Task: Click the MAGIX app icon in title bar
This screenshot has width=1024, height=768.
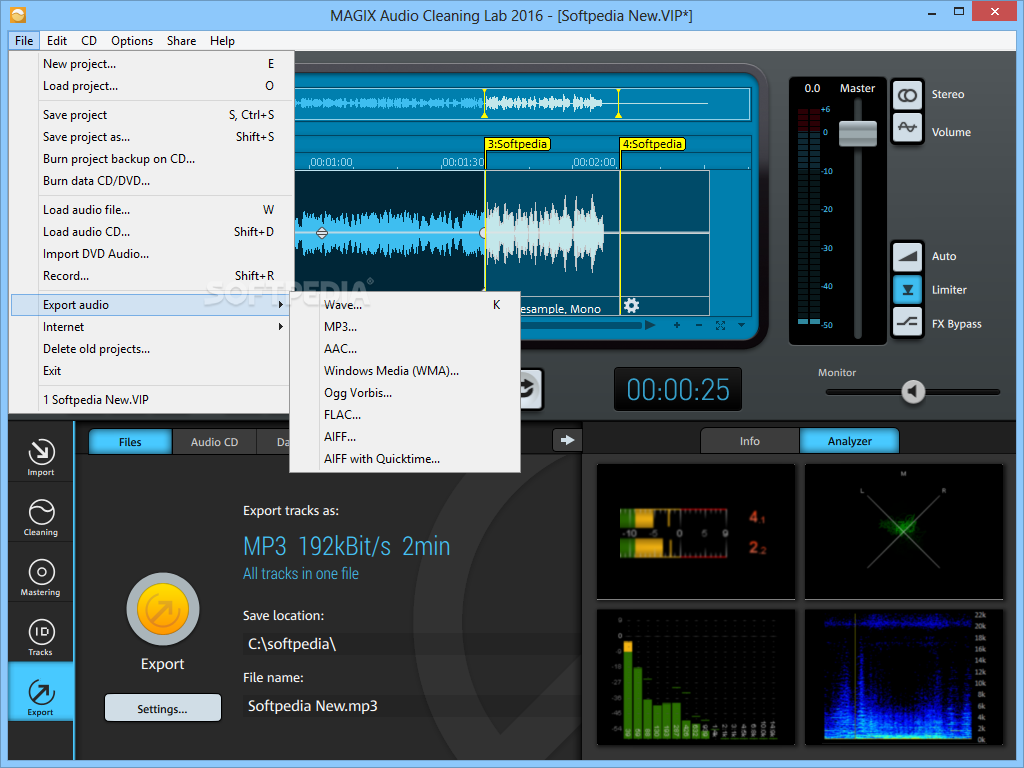Action: tap(18, 14)
